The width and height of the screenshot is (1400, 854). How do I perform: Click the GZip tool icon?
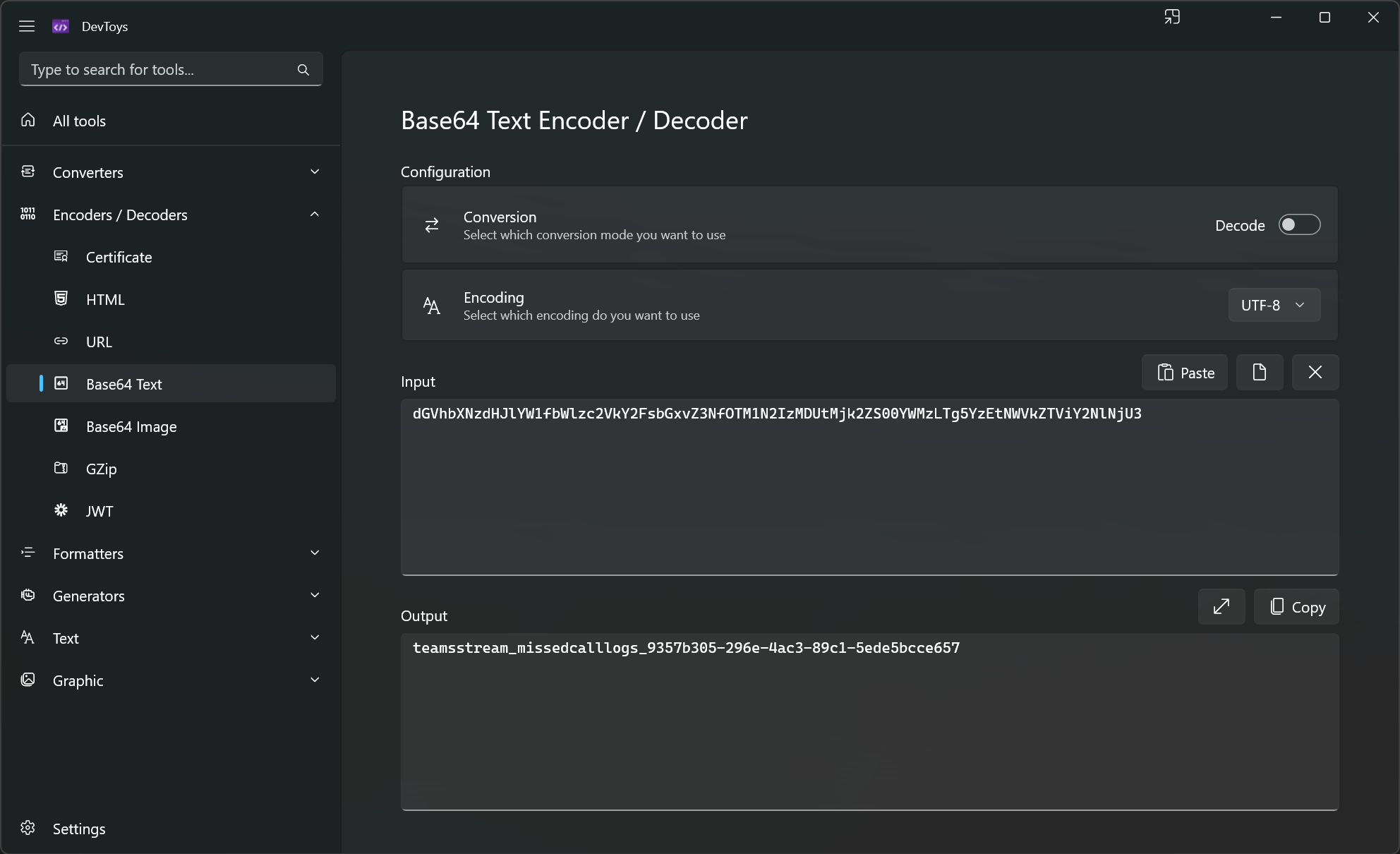point(61,468)
